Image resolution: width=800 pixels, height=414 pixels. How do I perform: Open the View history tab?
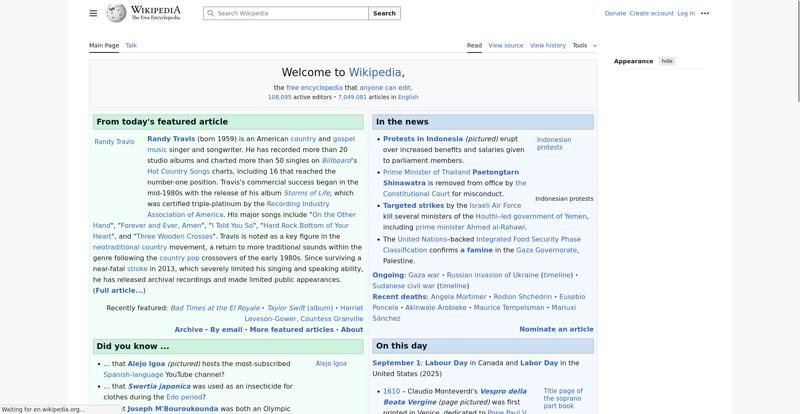click(548, 45)
